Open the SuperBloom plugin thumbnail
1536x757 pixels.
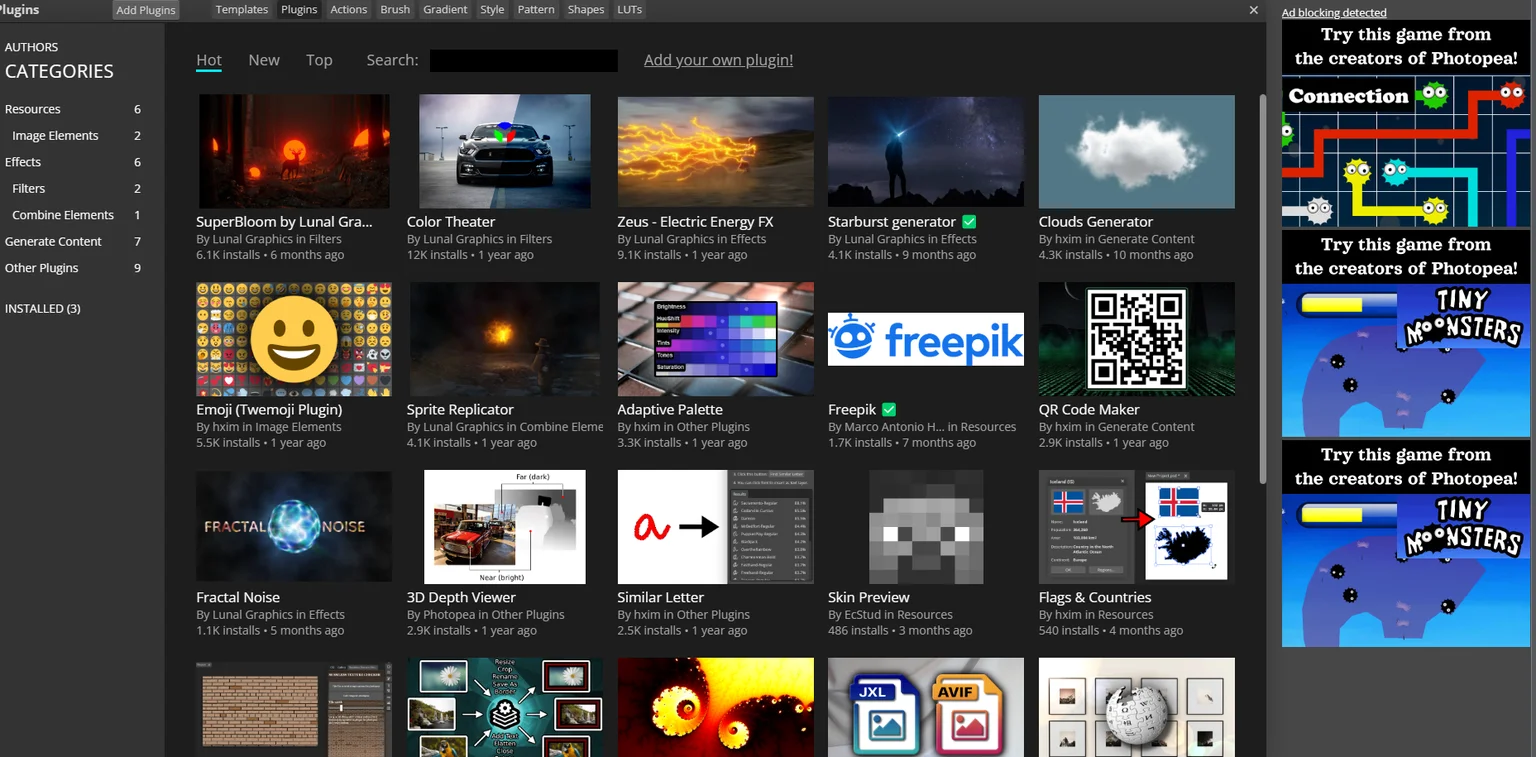(294, 151)
